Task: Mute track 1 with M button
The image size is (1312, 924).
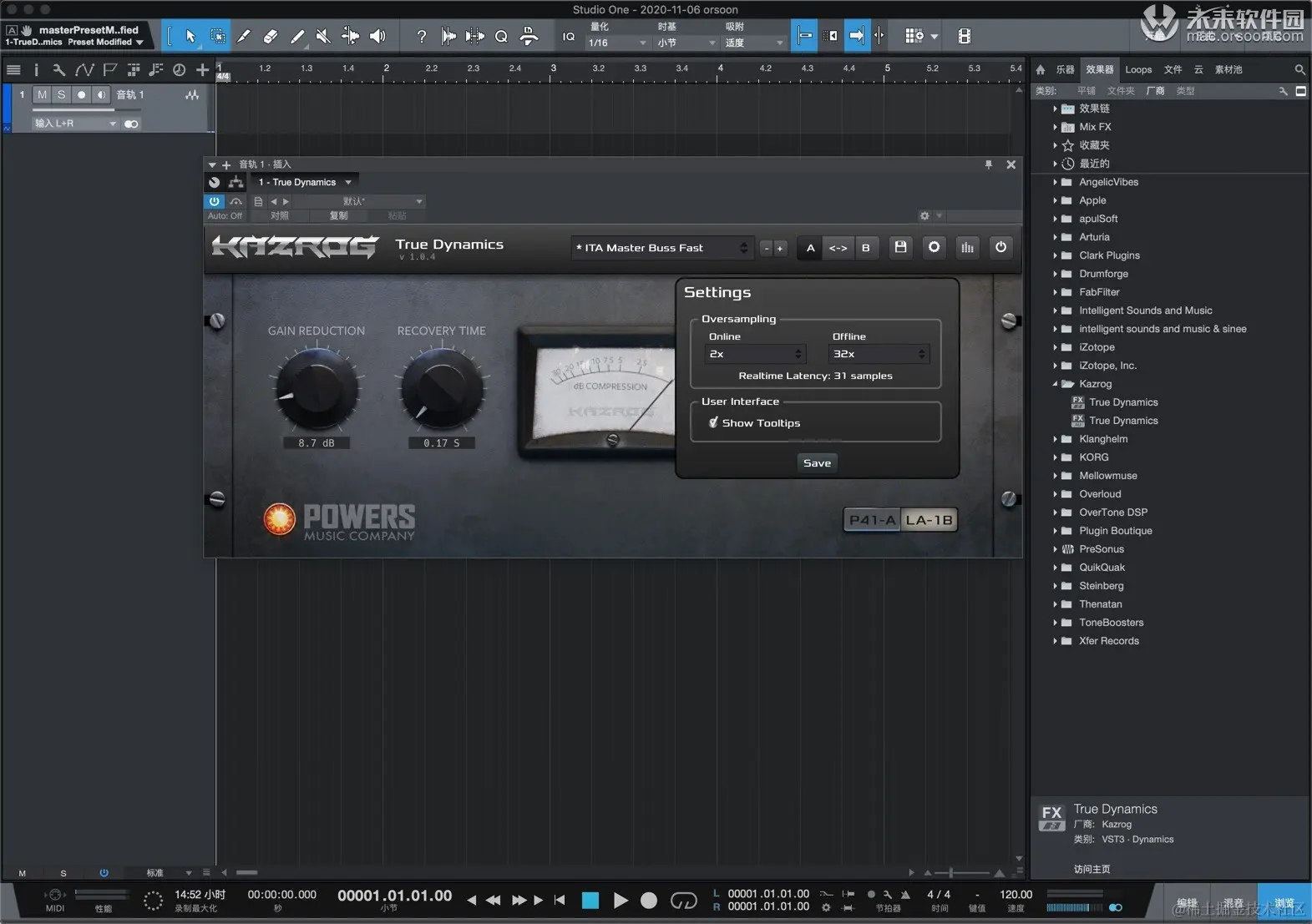Action: 43,95
